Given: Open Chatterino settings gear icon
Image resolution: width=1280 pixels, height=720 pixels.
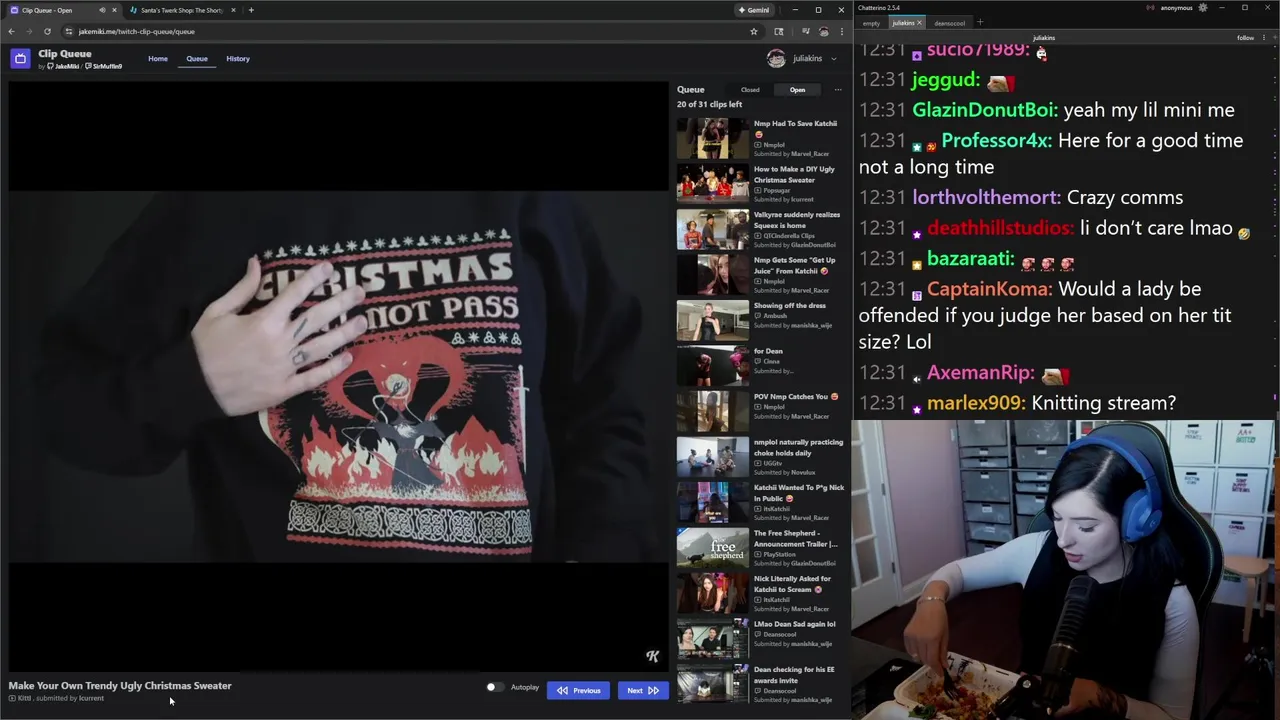Looking at the screenshot, I should (1203, 8).
